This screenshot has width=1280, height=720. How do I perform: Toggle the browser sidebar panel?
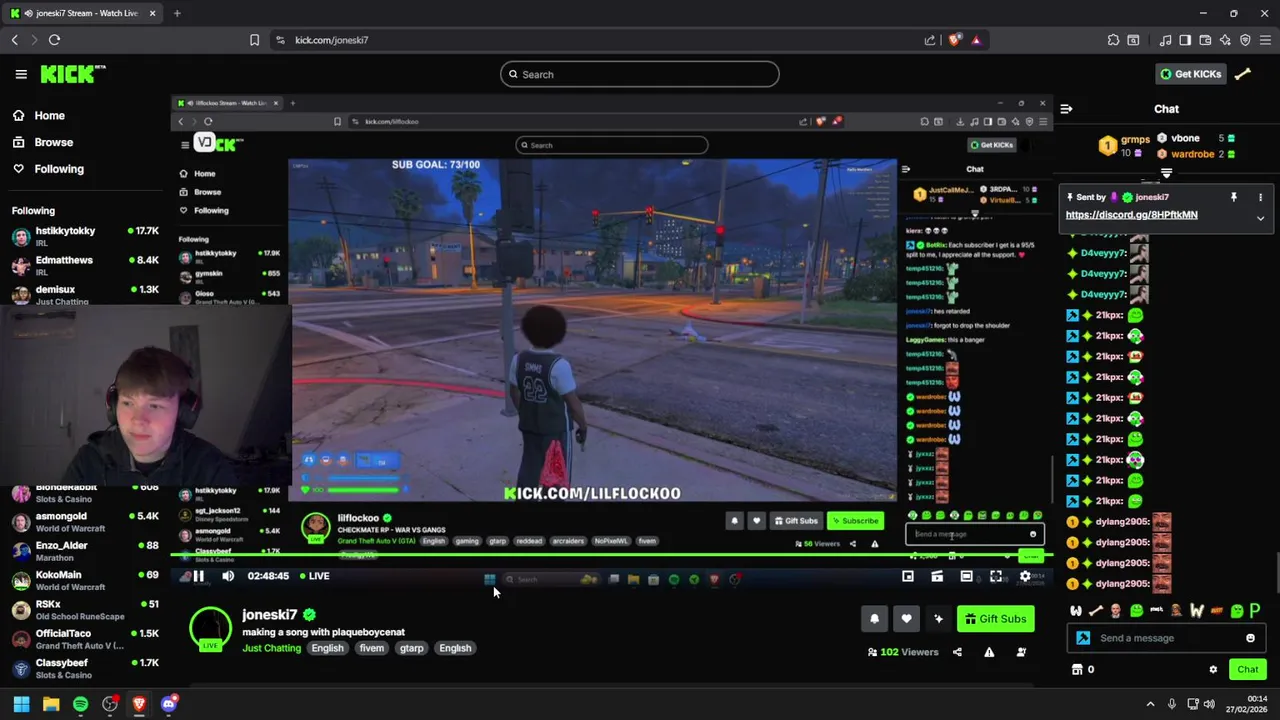1185,40
